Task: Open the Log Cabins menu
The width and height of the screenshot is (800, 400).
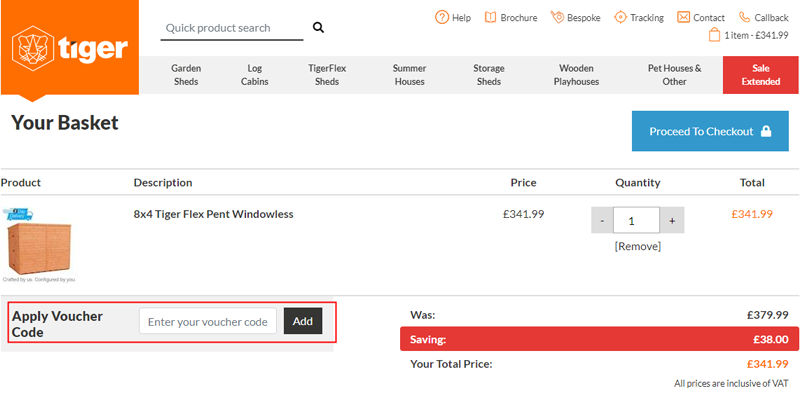Action: point(255,75)
